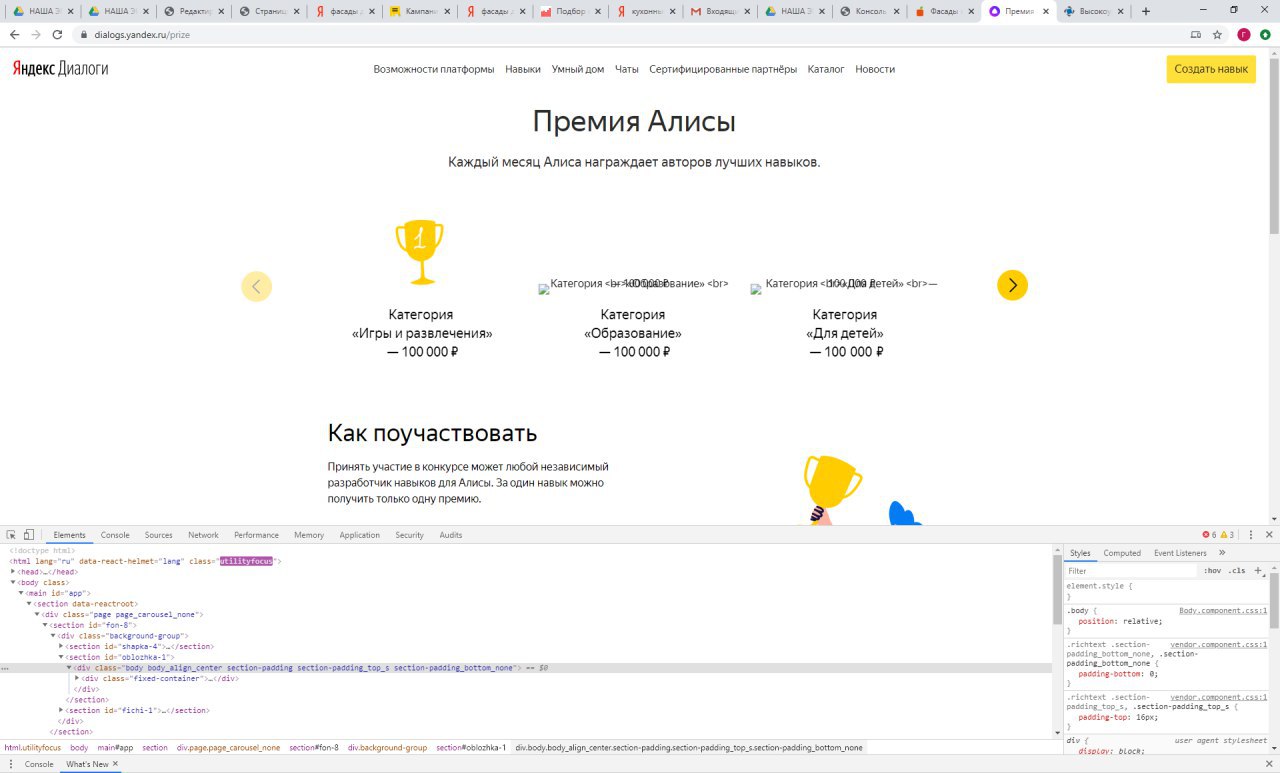Open a new browser tab
Image resolution: width=1280 pixels, height=773 pixels.
click(x=1146, y=11)
